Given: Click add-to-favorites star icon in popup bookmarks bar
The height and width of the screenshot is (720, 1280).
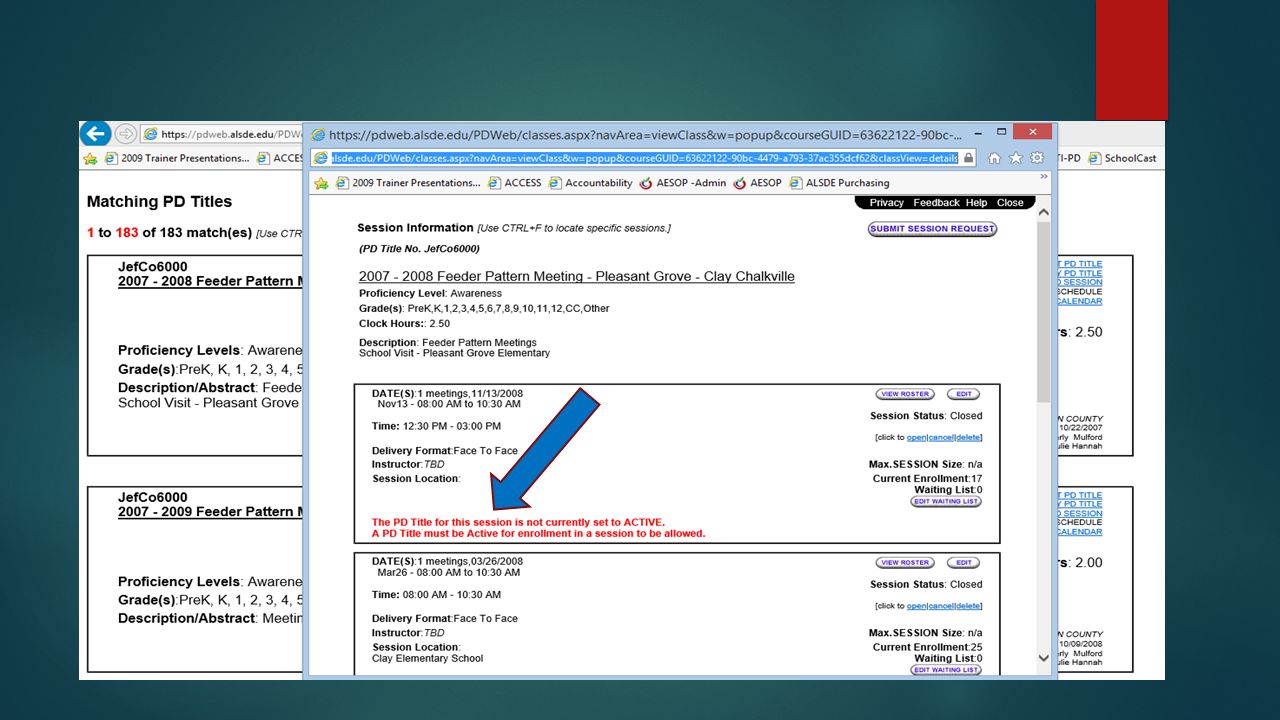Looking at the screenshot, I should coord(321,183).
